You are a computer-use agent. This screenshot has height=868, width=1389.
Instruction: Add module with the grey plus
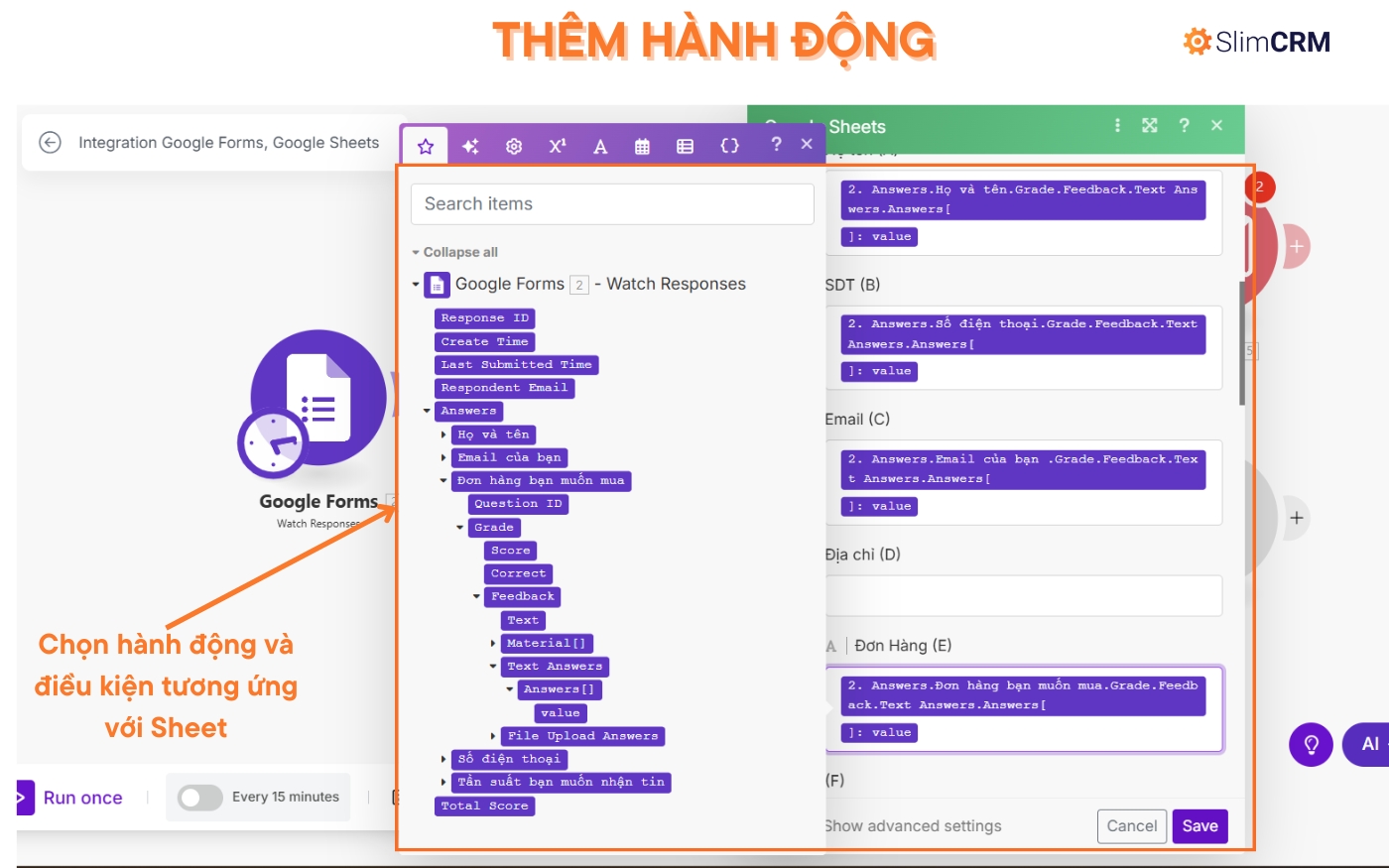point(1296,518)
